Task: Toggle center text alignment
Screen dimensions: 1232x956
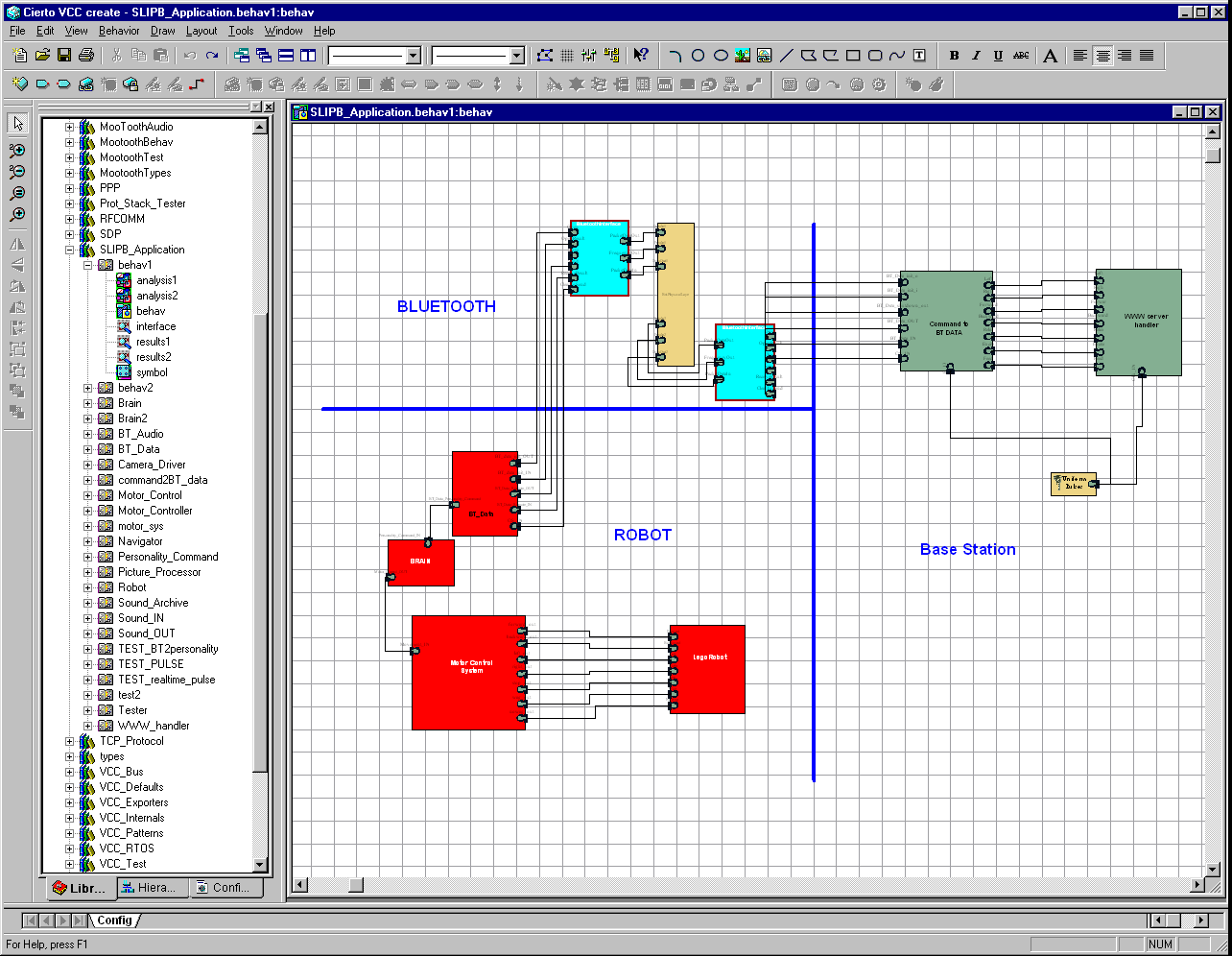Action: pos(1102,56)
